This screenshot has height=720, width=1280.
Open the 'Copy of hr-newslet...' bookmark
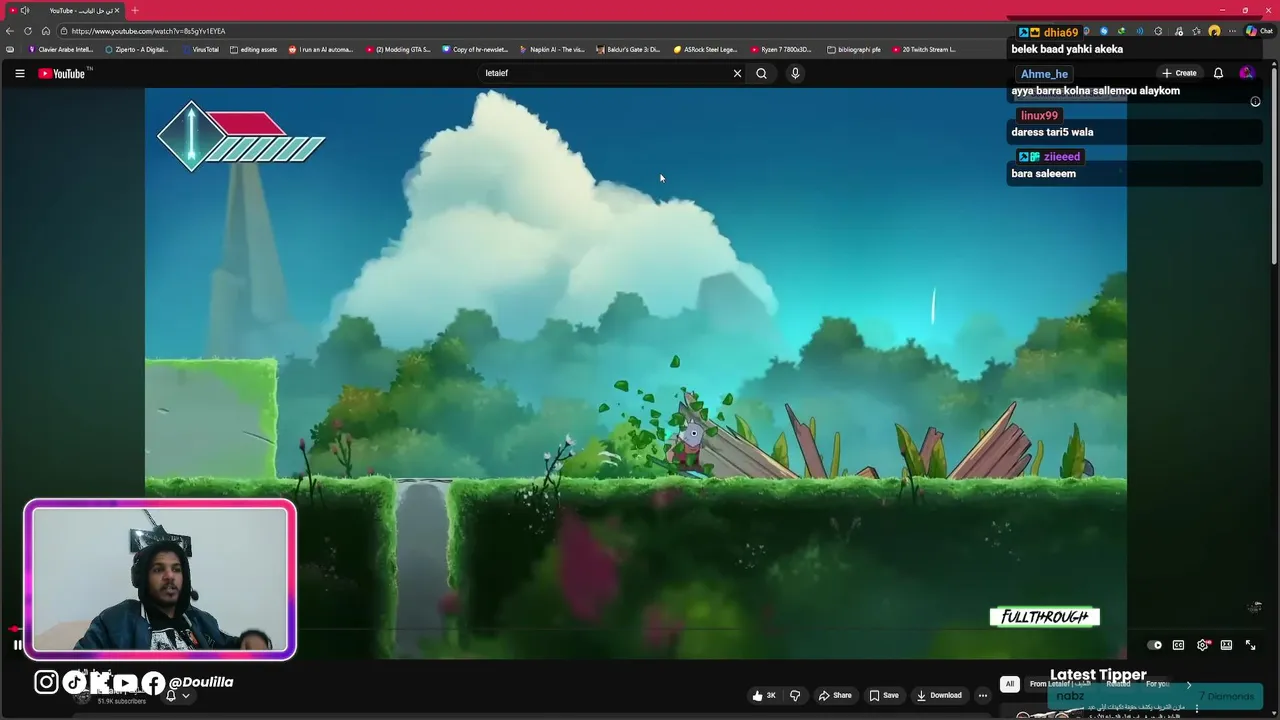(x=475, y=49)
